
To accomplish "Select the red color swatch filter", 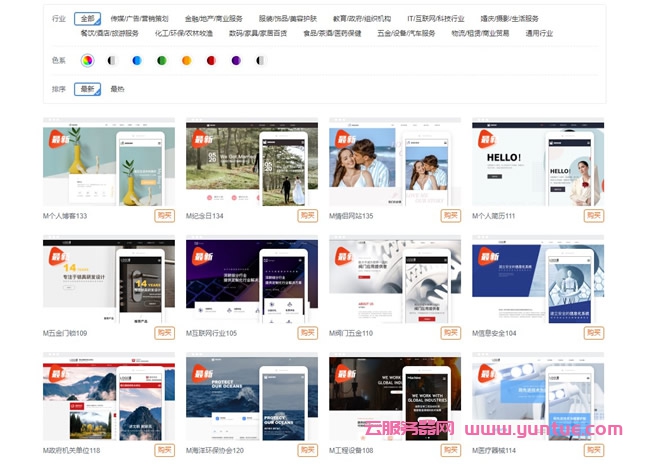I will 211,61.
